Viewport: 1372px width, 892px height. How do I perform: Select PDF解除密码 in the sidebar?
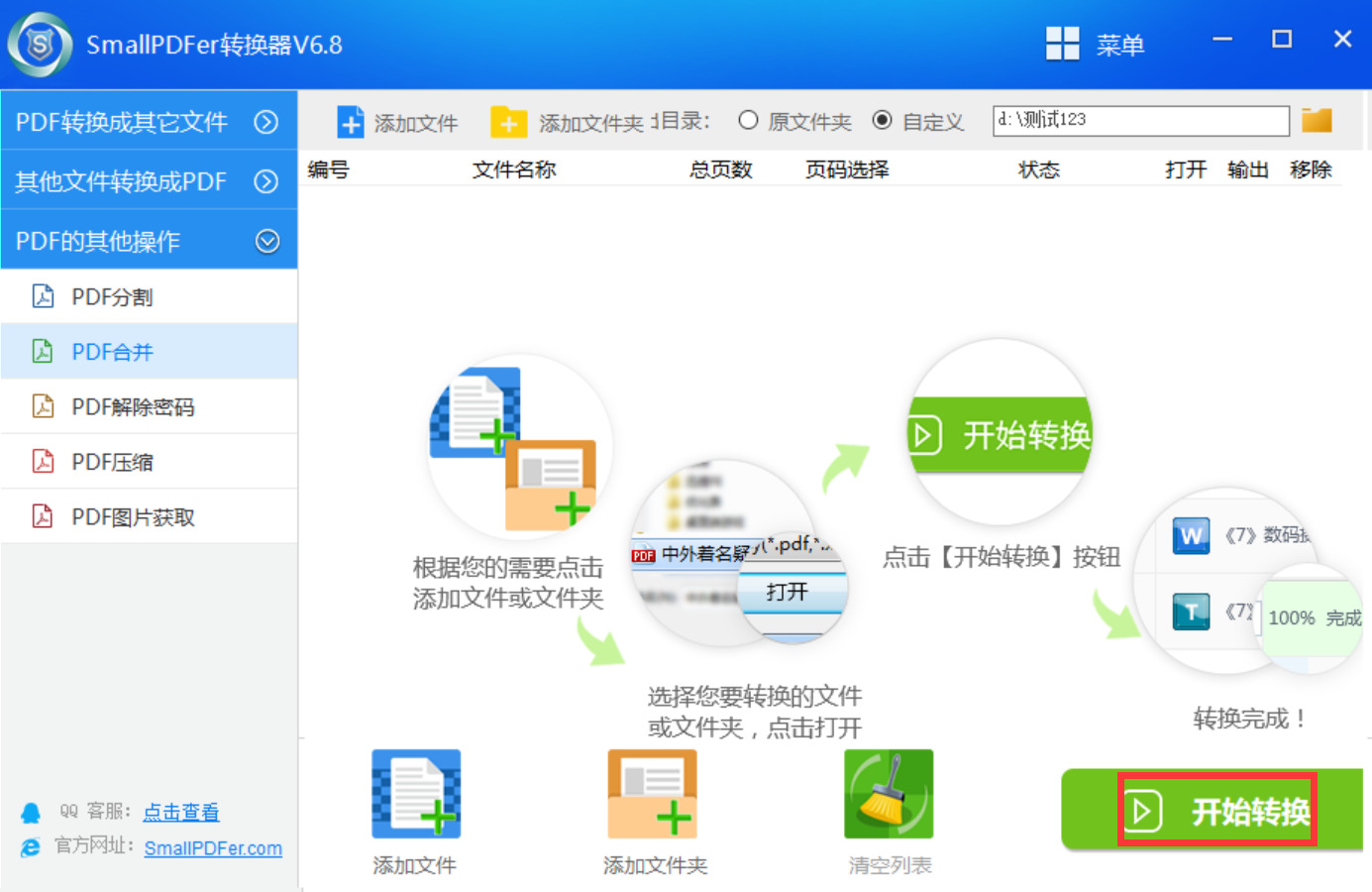149,406
